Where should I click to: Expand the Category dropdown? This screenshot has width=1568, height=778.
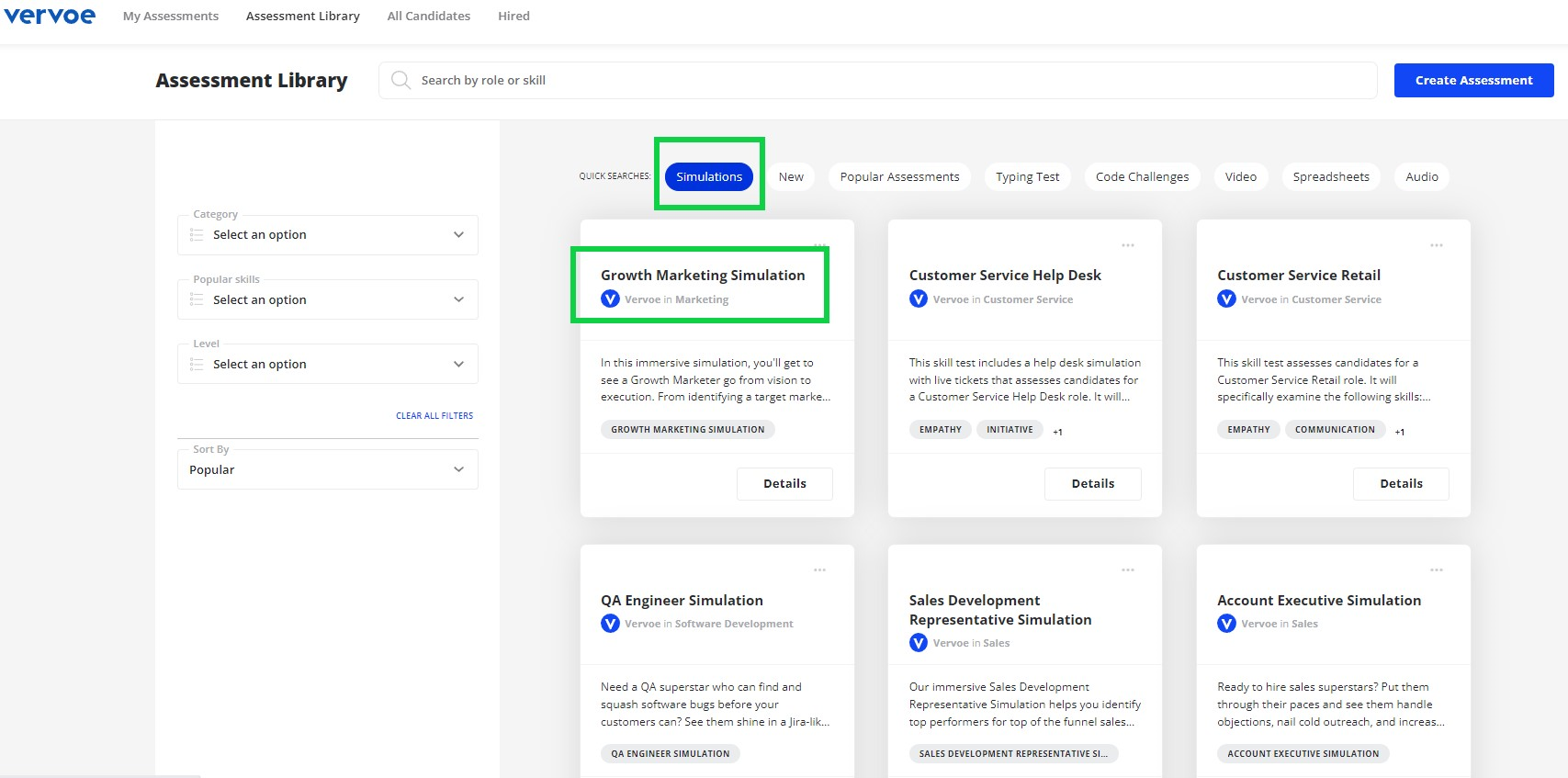tap(328, 235)
